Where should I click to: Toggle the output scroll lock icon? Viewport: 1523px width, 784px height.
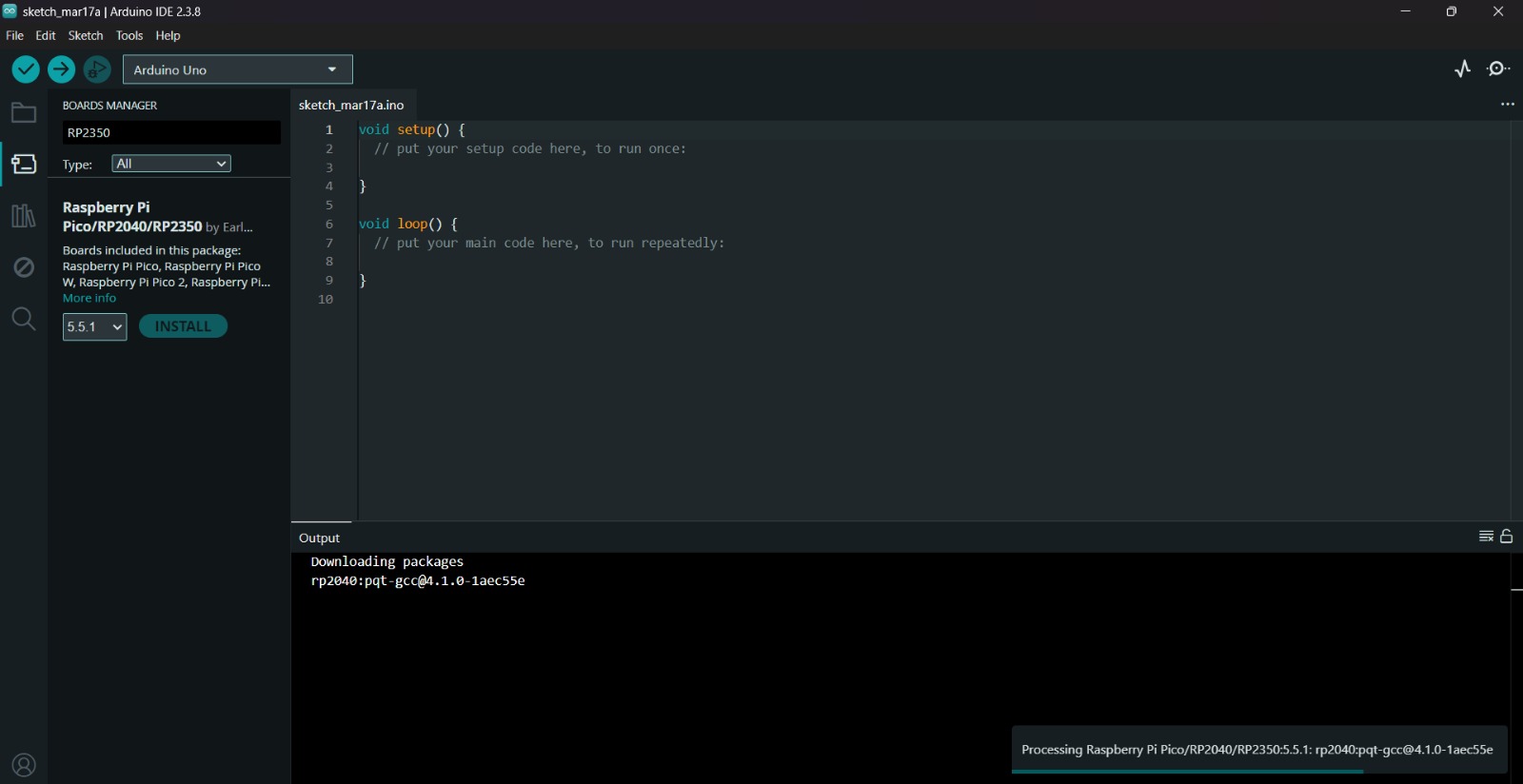pos(1507,537)
